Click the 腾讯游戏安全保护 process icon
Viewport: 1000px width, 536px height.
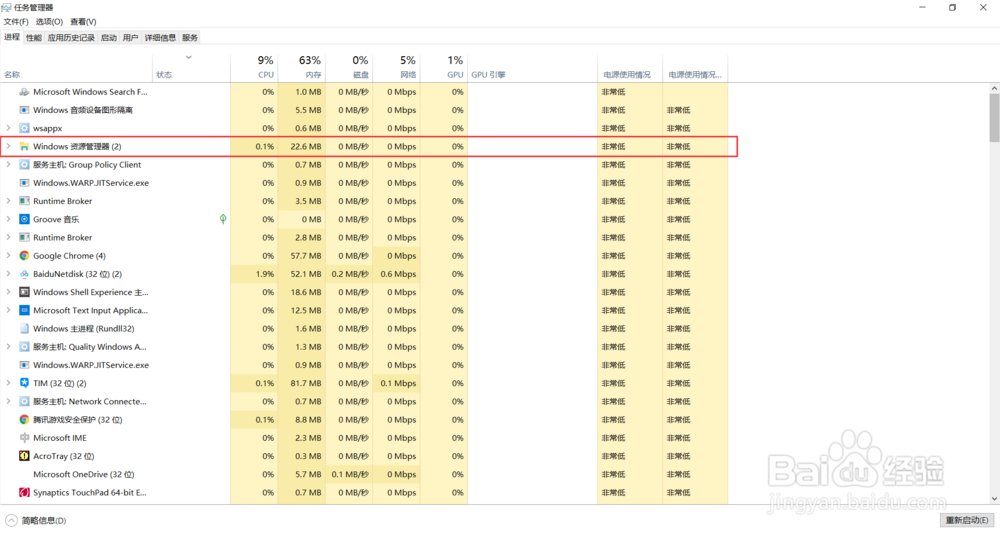(24, 419)
